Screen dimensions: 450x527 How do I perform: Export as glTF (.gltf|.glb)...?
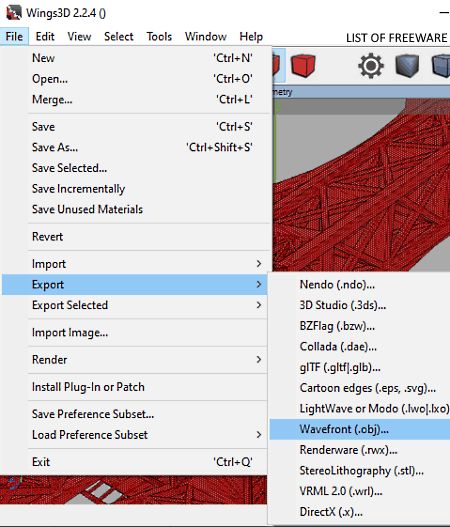pos(360,367)
